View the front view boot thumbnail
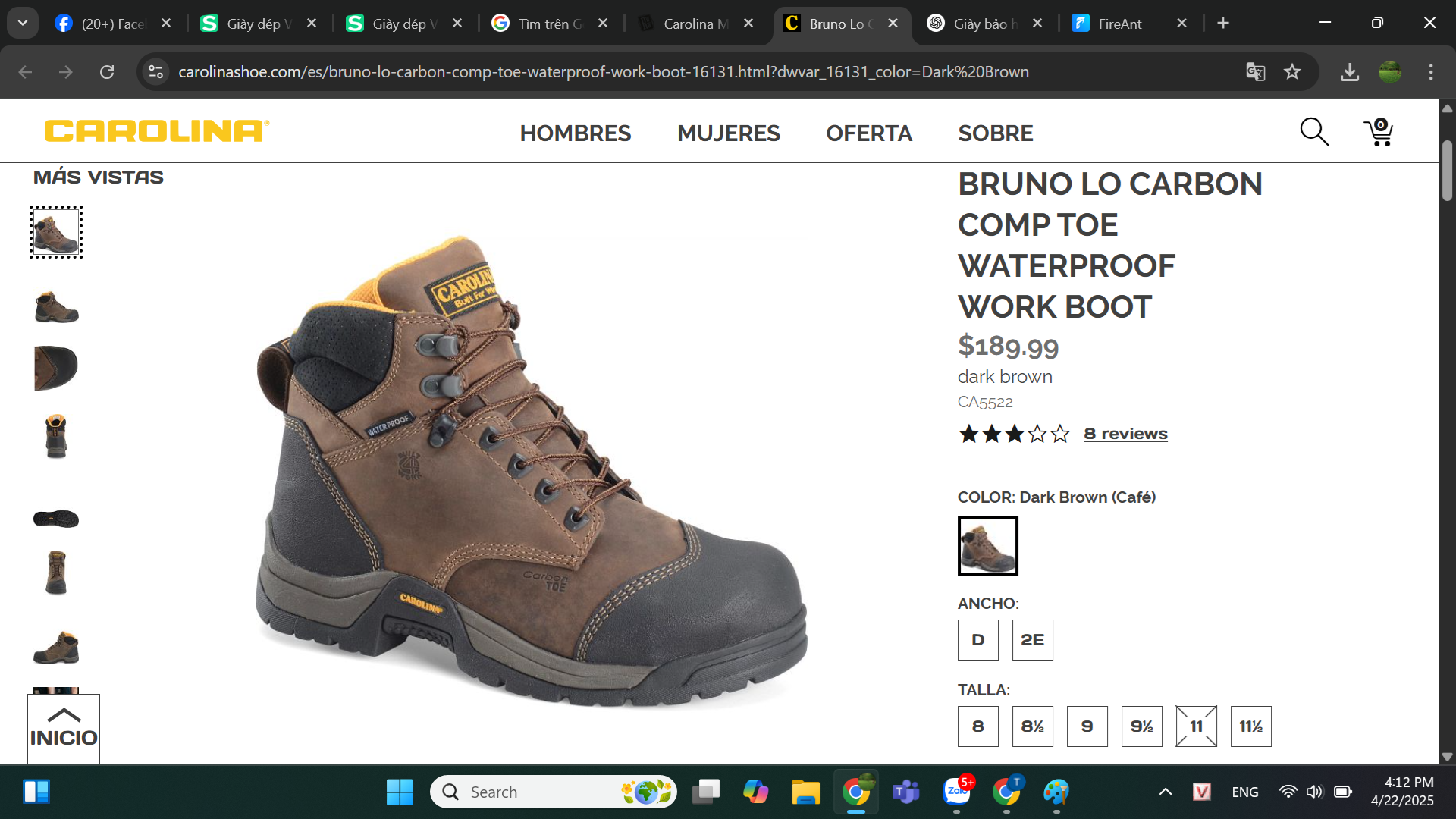Screen dimensions: 1456x819 (56, 573)
